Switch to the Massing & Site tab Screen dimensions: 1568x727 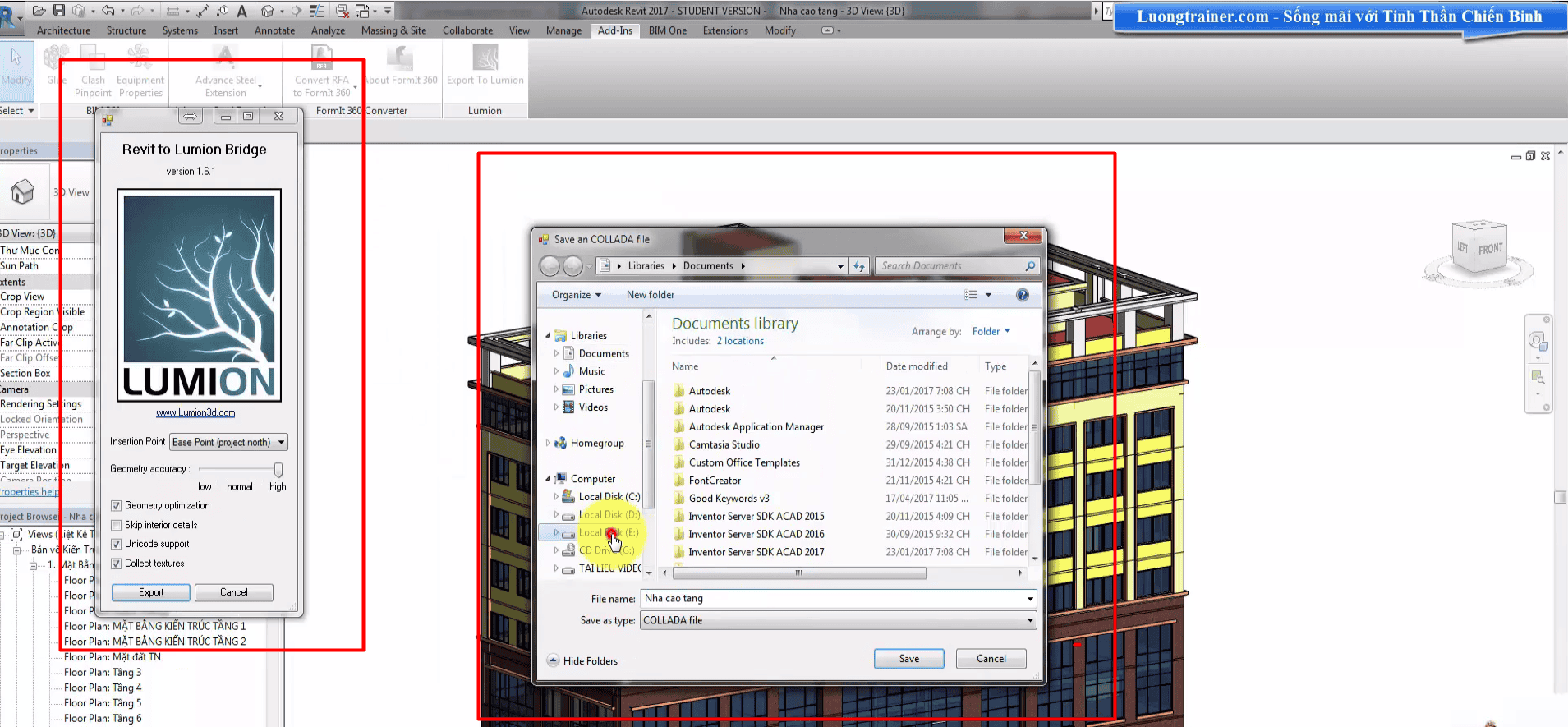pyautogui.click(x=393, y=30)
